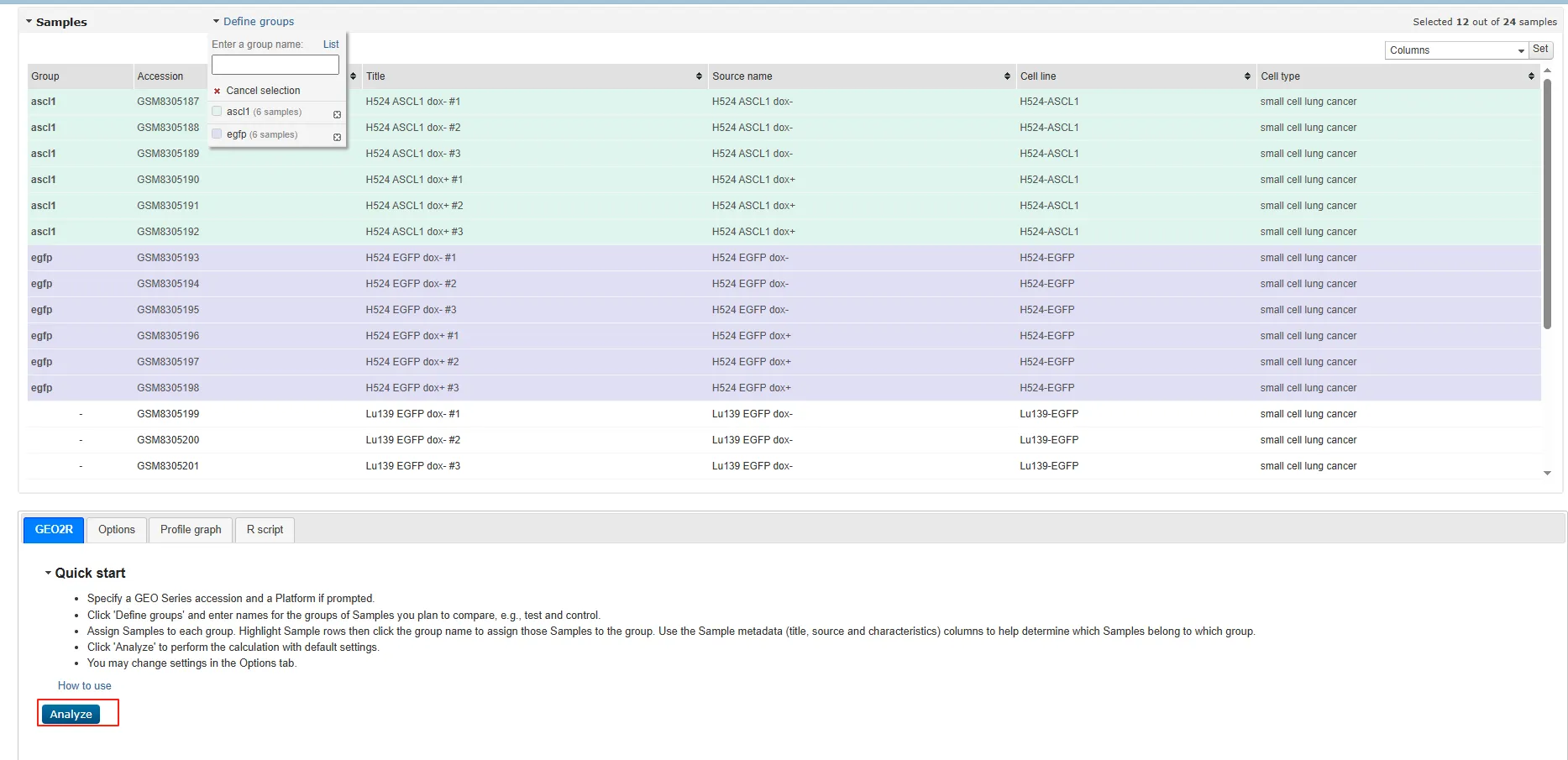Click the group name input field

click(275, 65)
